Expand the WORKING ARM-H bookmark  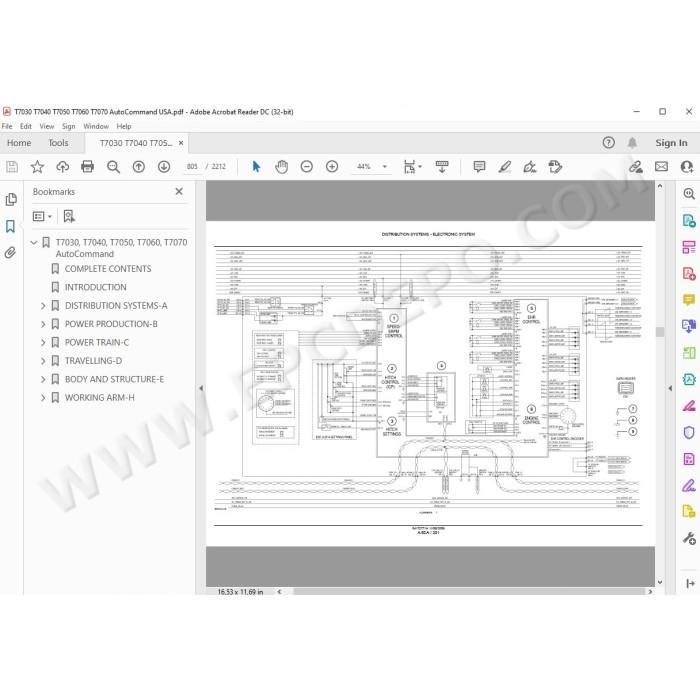(43, 398)
